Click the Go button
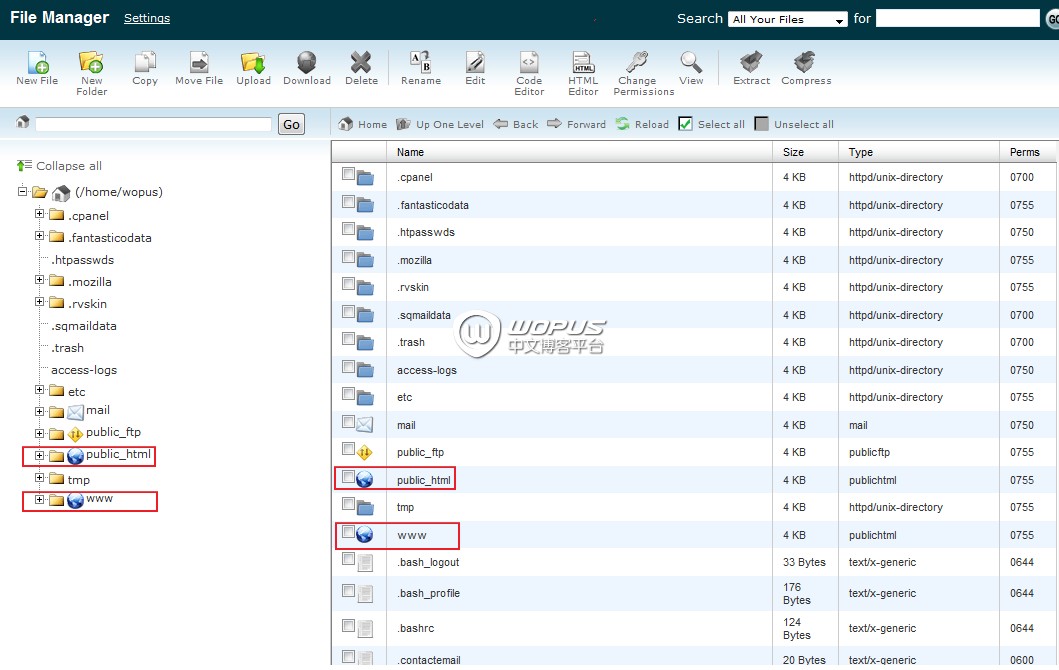 tap(291, 124)
